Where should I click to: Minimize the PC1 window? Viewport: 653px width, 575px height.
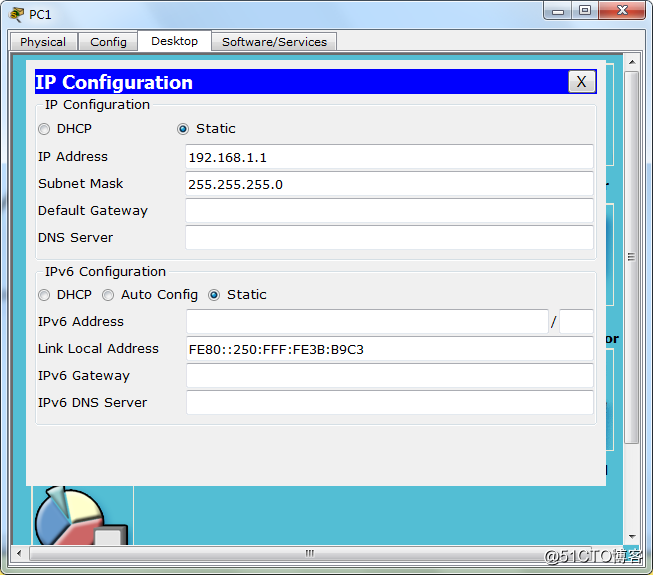(x=558, y=10)
